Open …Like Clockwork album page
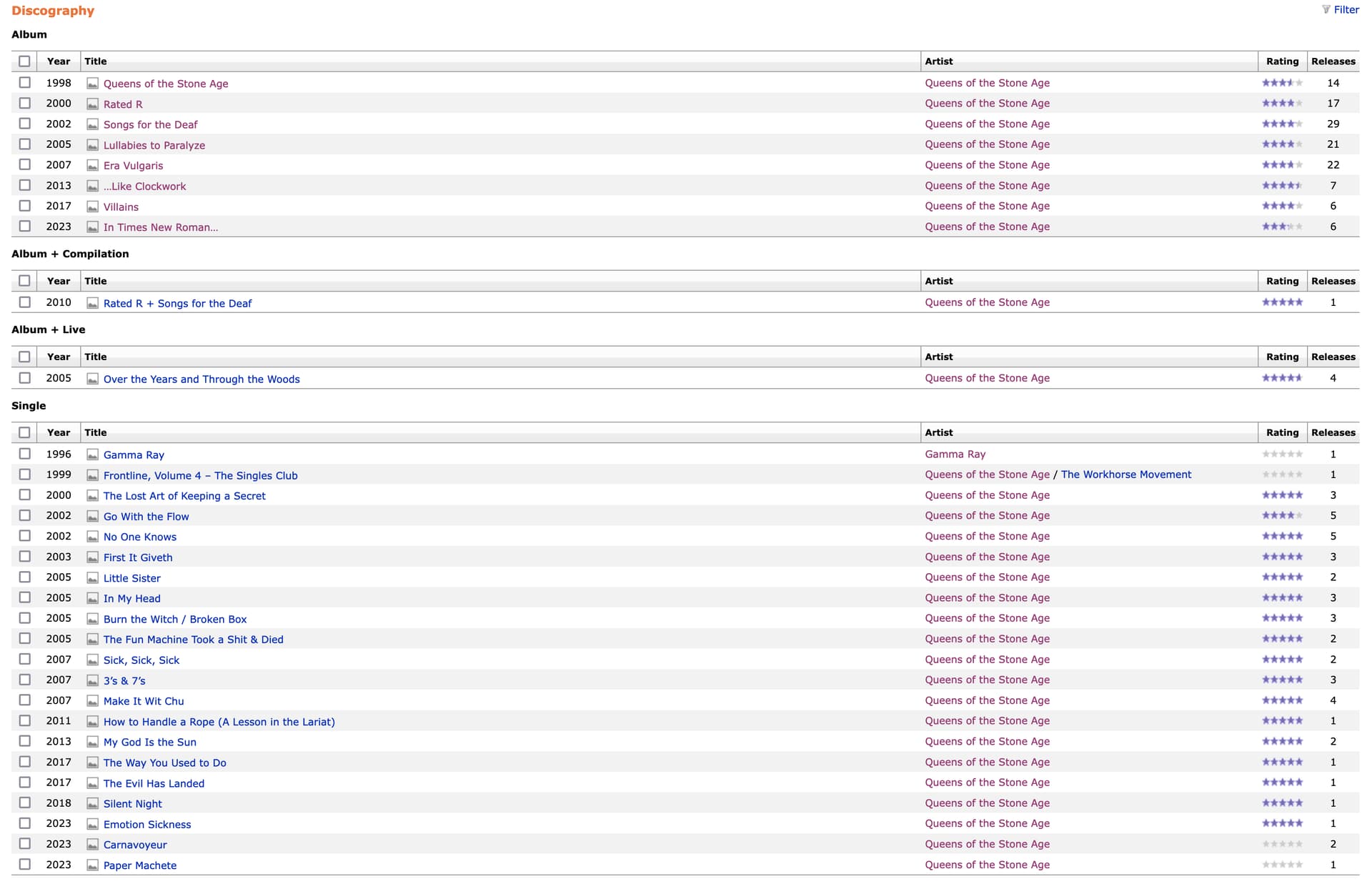The height and width of the screenshot is (884, 1372). [x=144, y=187]
